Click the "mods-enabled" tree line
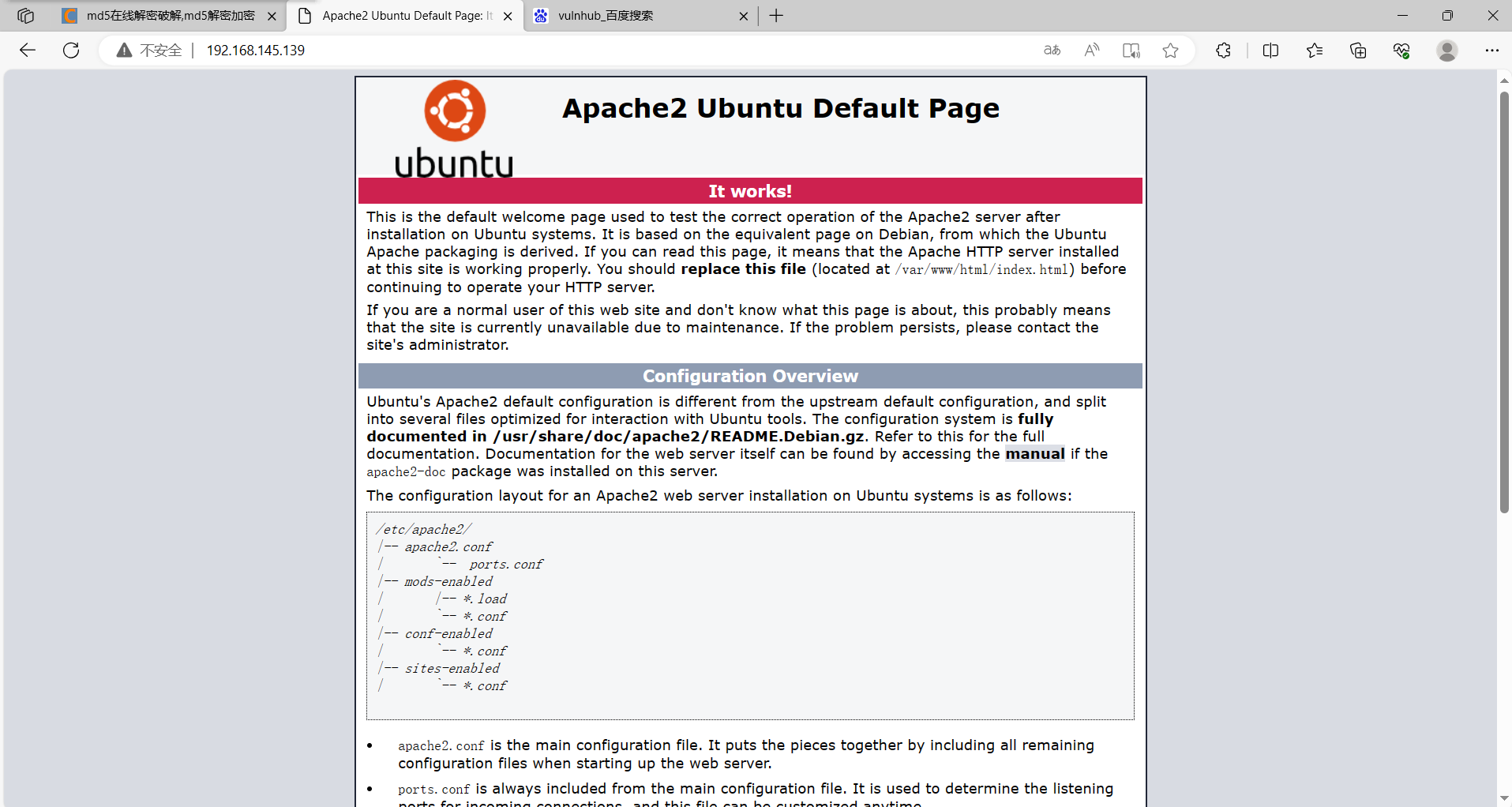 [448, 581]
